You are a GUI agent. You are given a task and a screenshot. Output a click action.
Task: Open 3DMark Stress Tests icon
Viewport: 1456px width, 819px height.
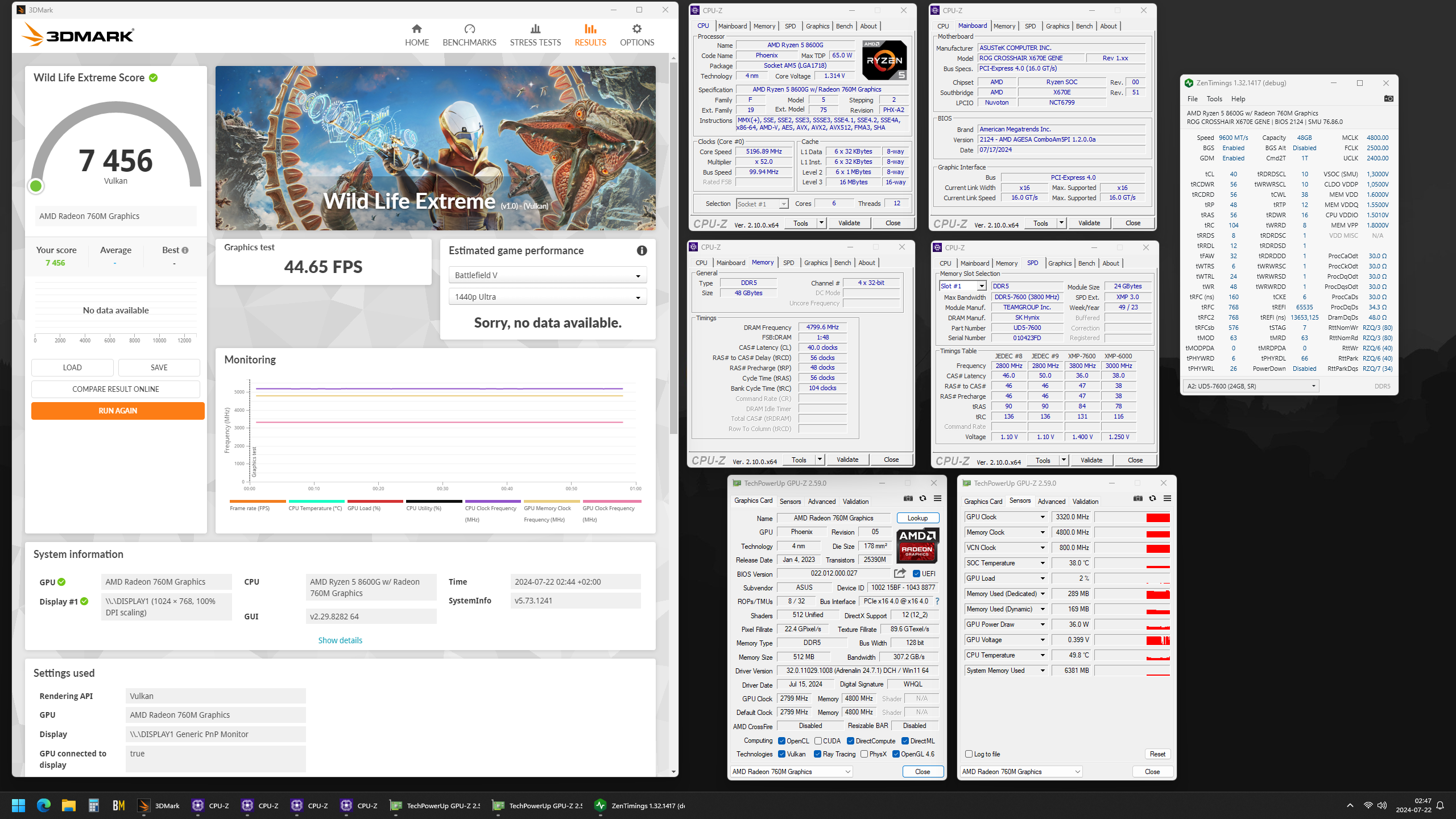pyautogui.click(x=535, y=29)
